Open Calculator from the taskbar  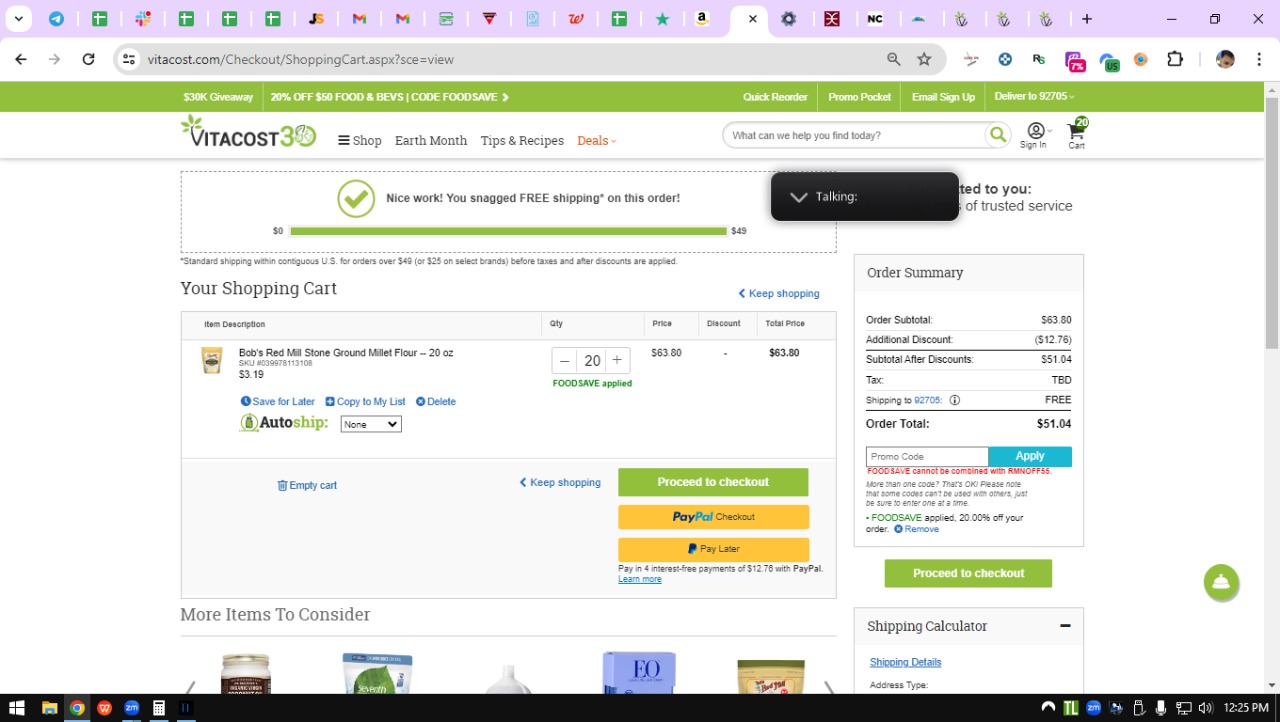pyautogui.click(x=158, y=708)
